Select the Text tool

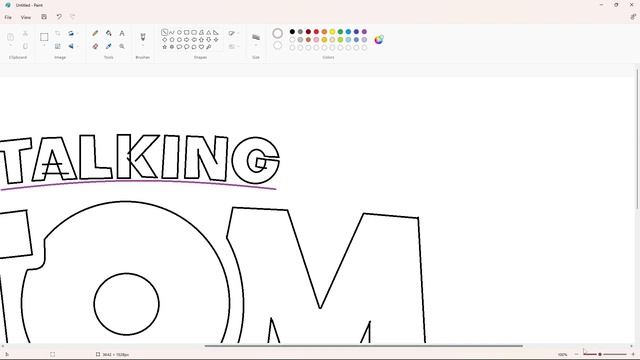coord(122,33)
